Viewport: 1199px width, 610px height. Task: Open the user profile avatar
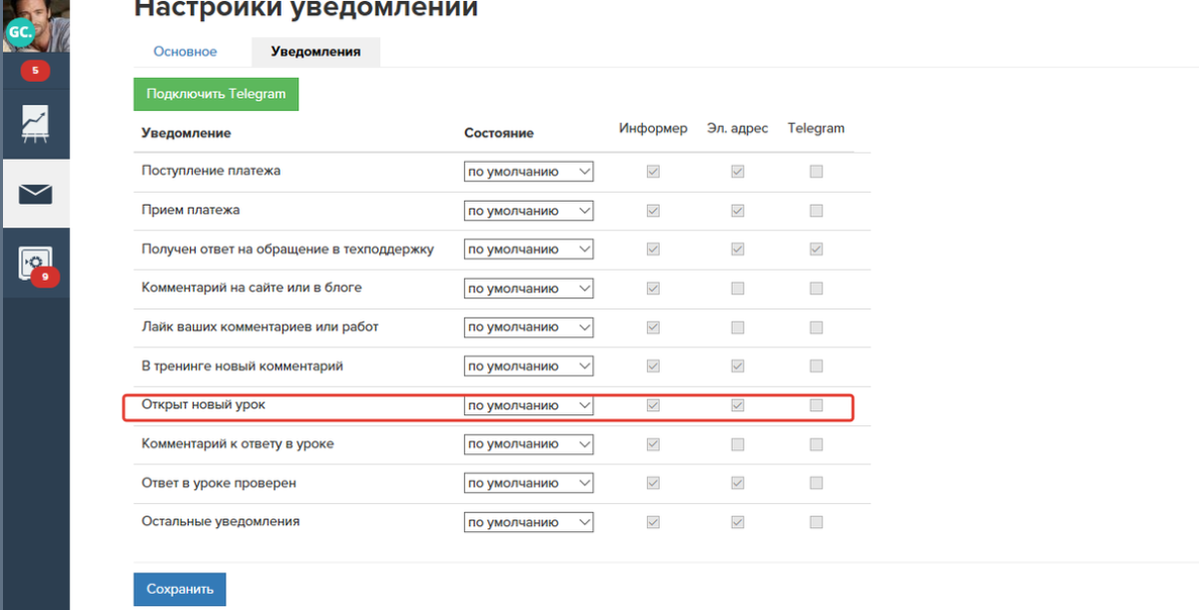pyautogui.click(x=36, y=26)
